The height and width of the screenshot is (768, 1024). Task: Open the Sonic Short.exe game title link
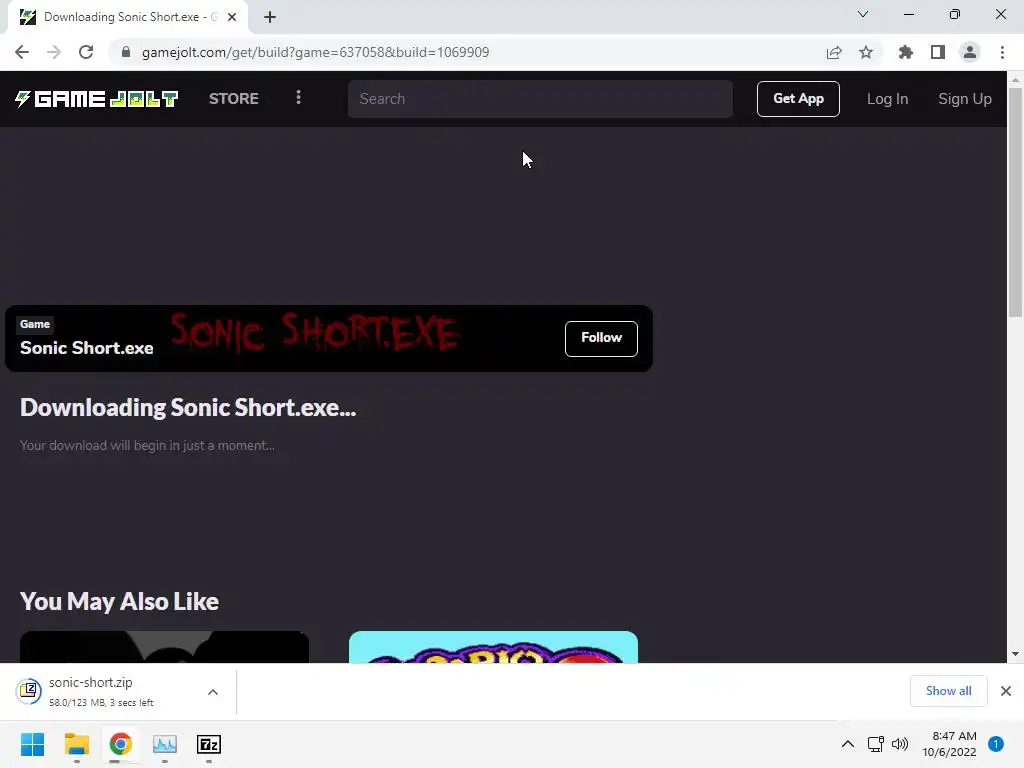(86, 347)
